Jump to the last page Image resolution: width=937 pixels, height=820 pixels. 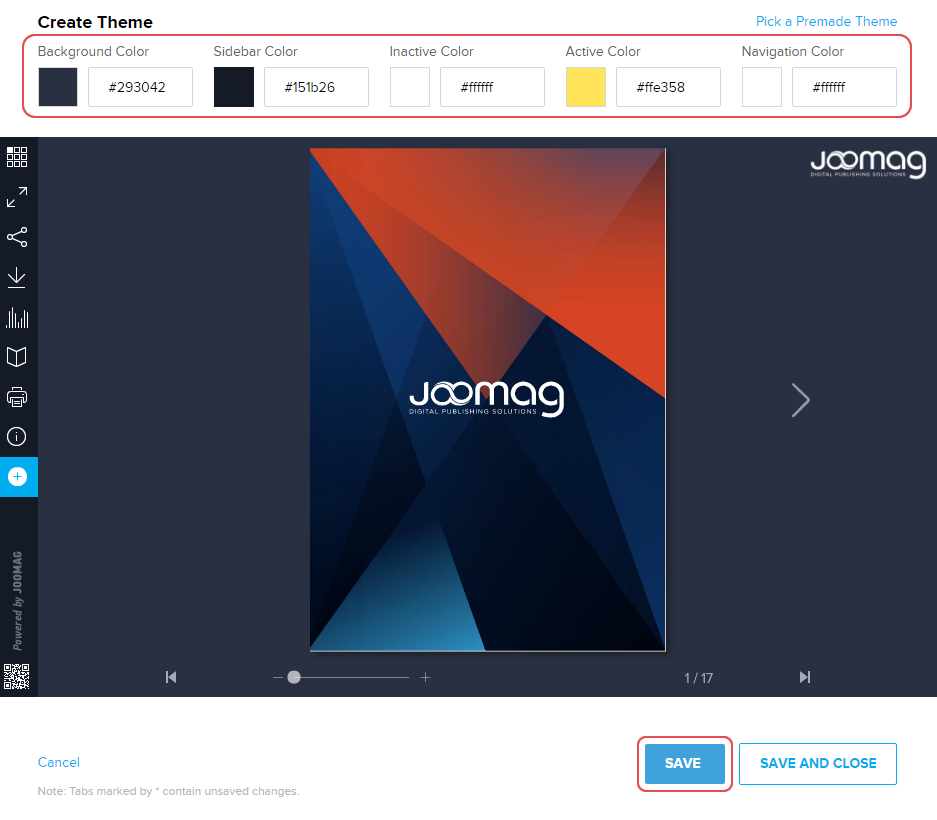804,677
